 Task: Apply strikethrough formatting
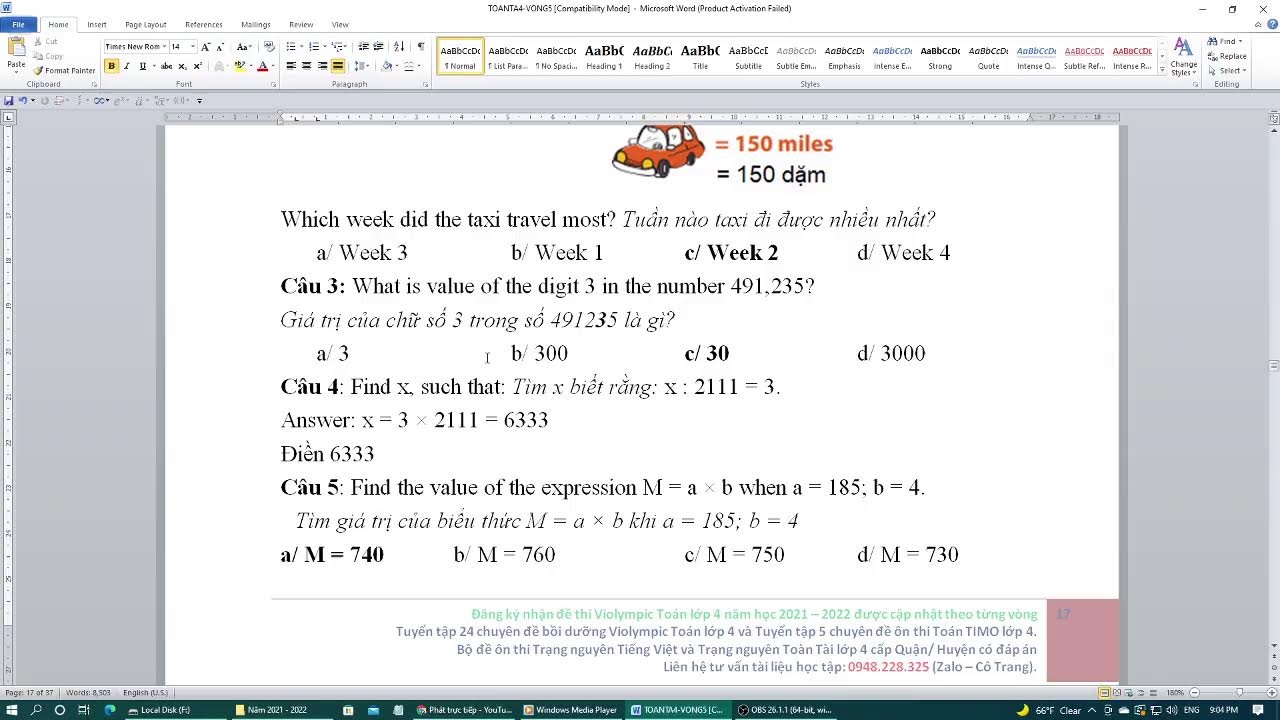pos(166,66)
